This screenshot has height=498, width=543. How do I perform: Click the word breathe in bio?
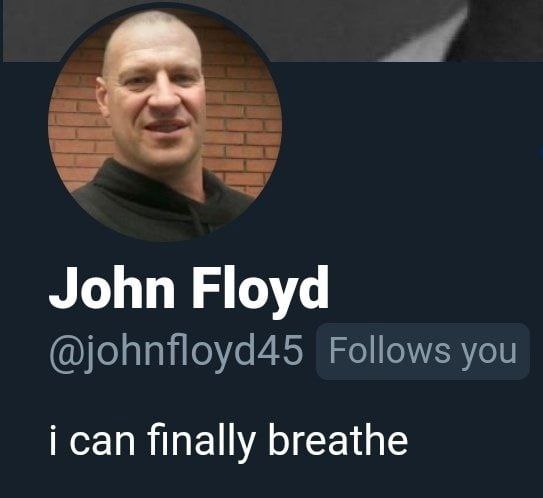pos(338,438)
